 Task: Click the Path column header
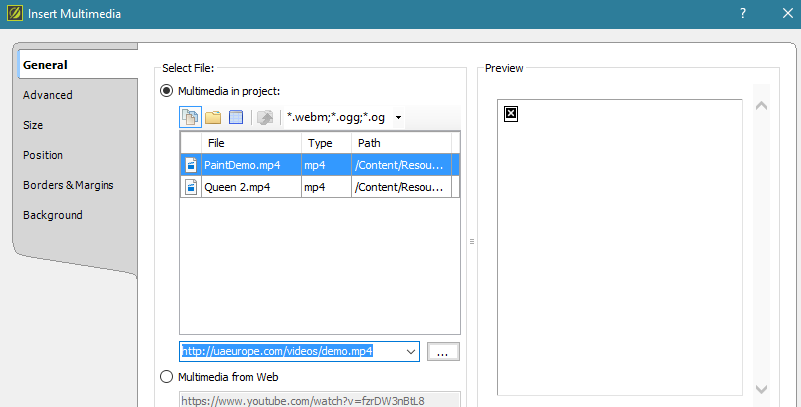pyautogui.click(x=402, y=143)
